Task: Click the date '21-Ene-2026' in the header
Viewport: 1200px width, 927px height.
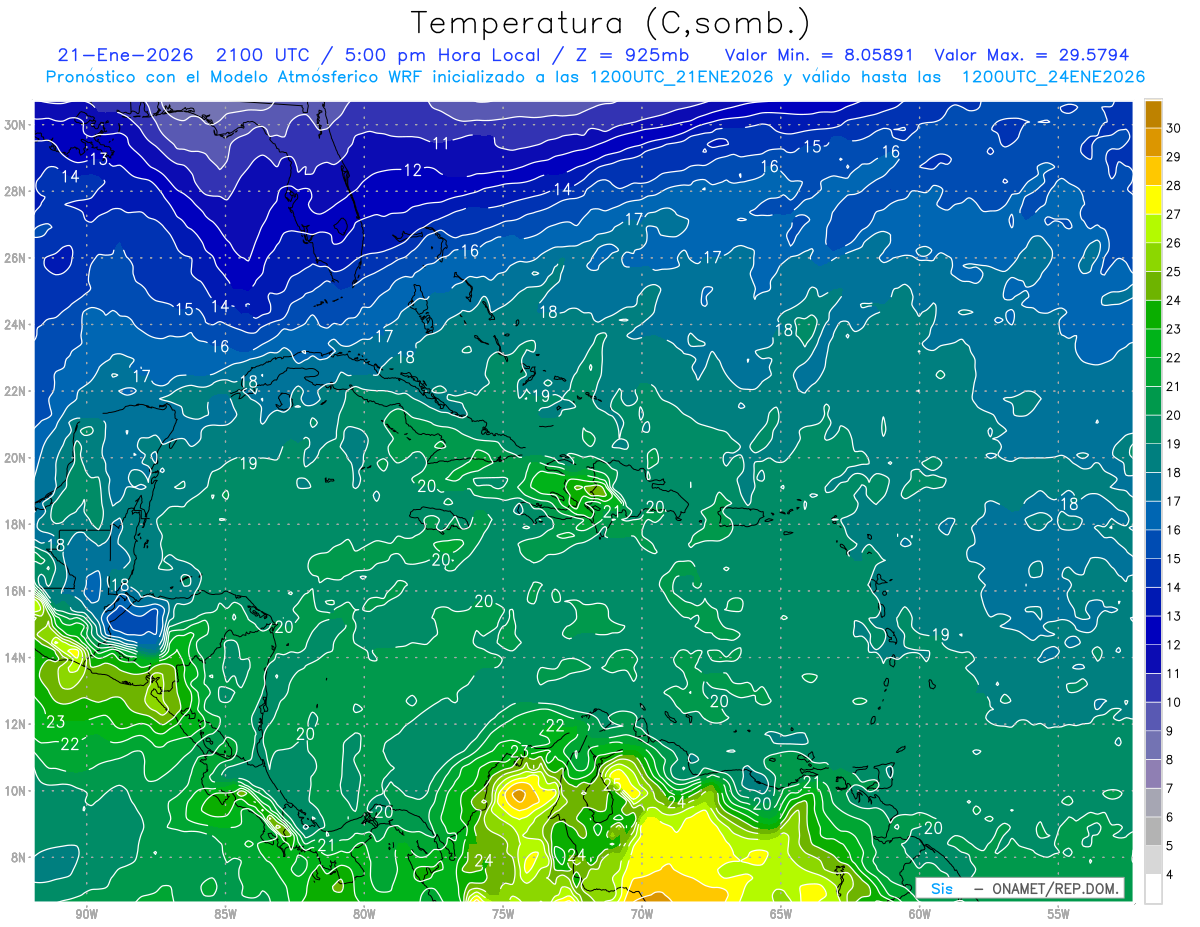Action: pyautogui.click(x=125, y=55)
